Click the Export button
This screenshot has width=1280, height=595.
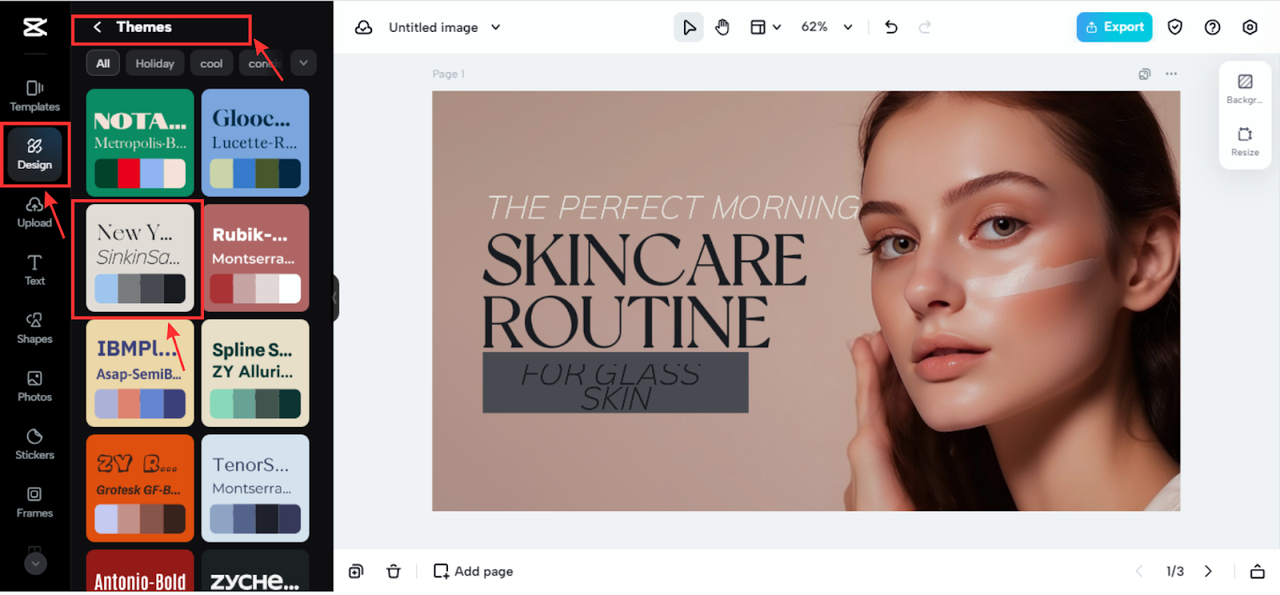pos(1114,27)
